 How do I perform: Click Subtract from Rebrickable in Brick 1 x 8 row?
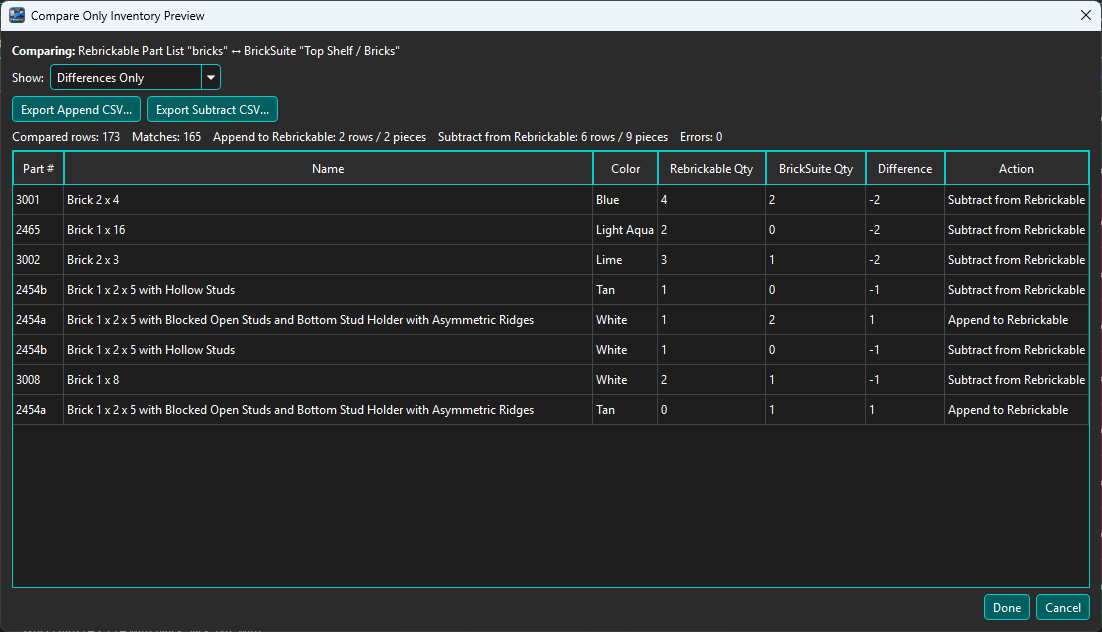click(x=1016, y=380)
